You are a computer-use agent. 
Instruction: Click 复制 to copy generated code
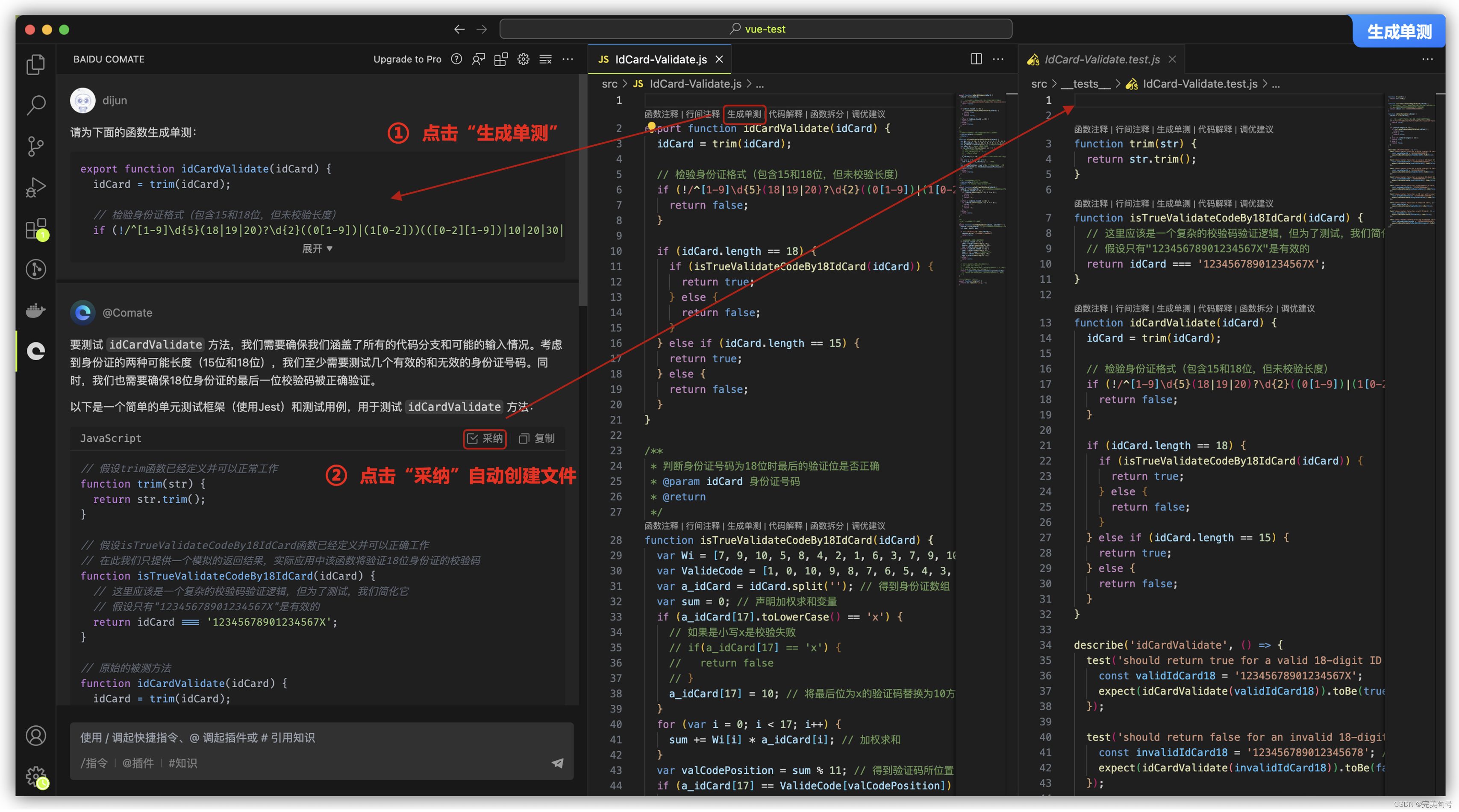pyautogui.click(x=537, y=438)
